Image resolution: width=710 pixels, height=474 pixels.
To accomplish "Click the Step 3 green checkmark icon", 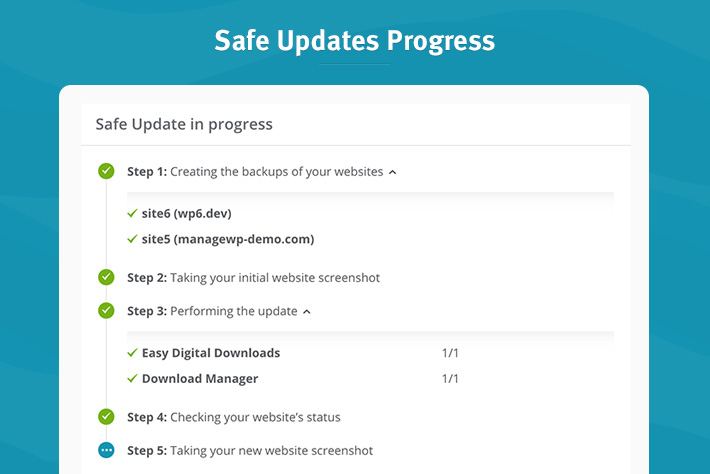I will 107,311.
